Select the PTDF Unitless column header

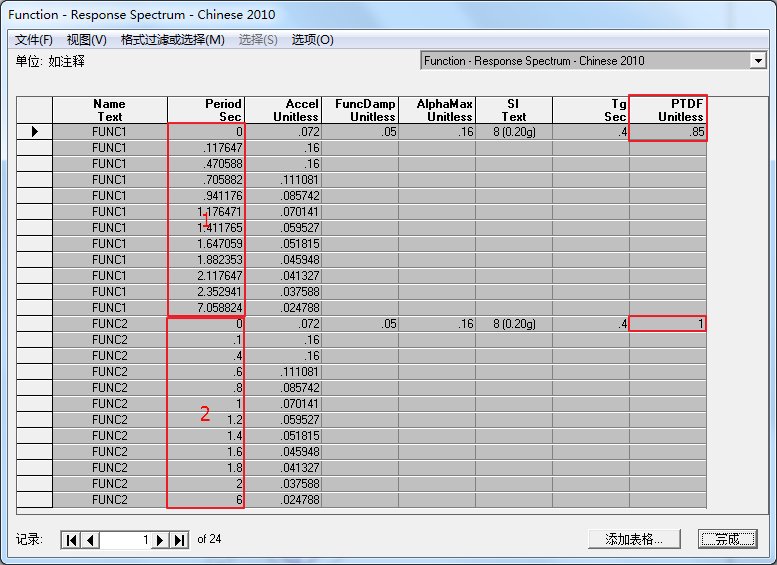click(x=668, y=110)
